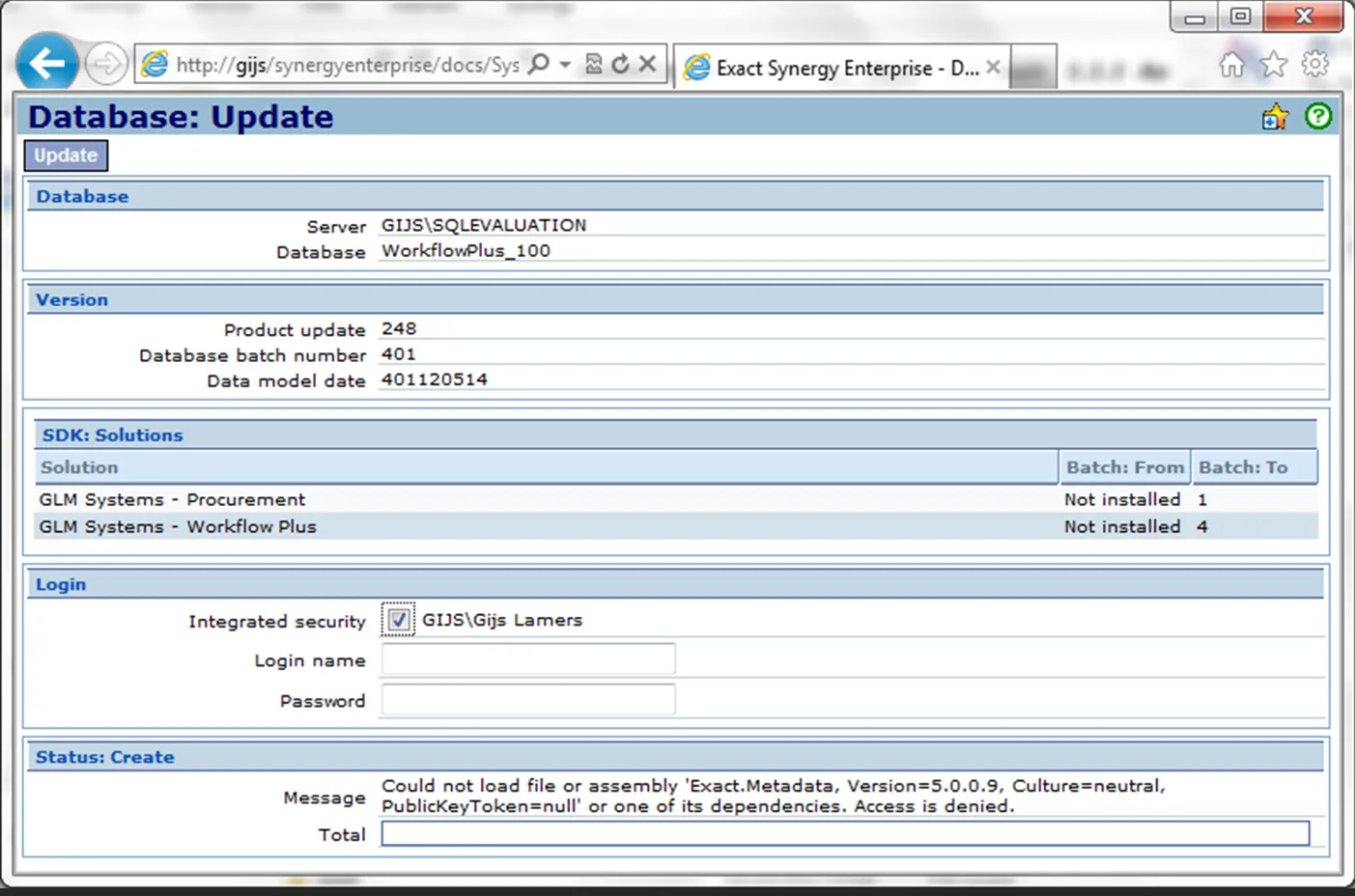Open browser Tools gear icon
Image resolution: width=1355 pixels, height=896 pixels.
click(1314, 65)
